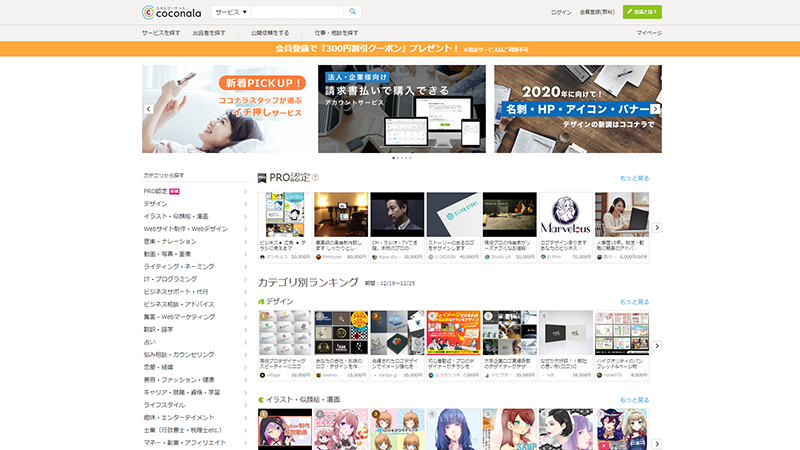Click the right arrow on the デザイン ranking row
The image size is (800, 450).
pos(657,342)
